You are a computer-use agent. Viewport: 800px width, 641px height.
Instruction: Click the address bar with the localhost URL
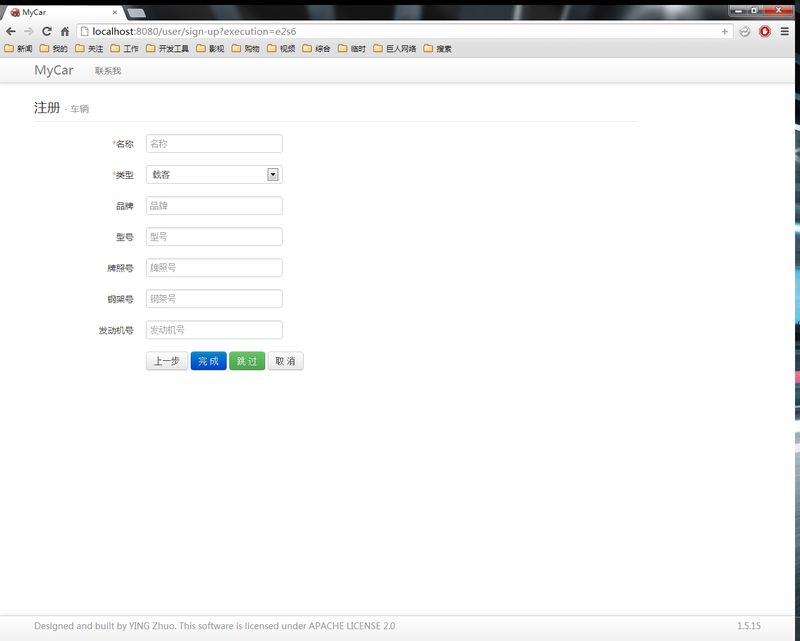click(x=405, y=32)
